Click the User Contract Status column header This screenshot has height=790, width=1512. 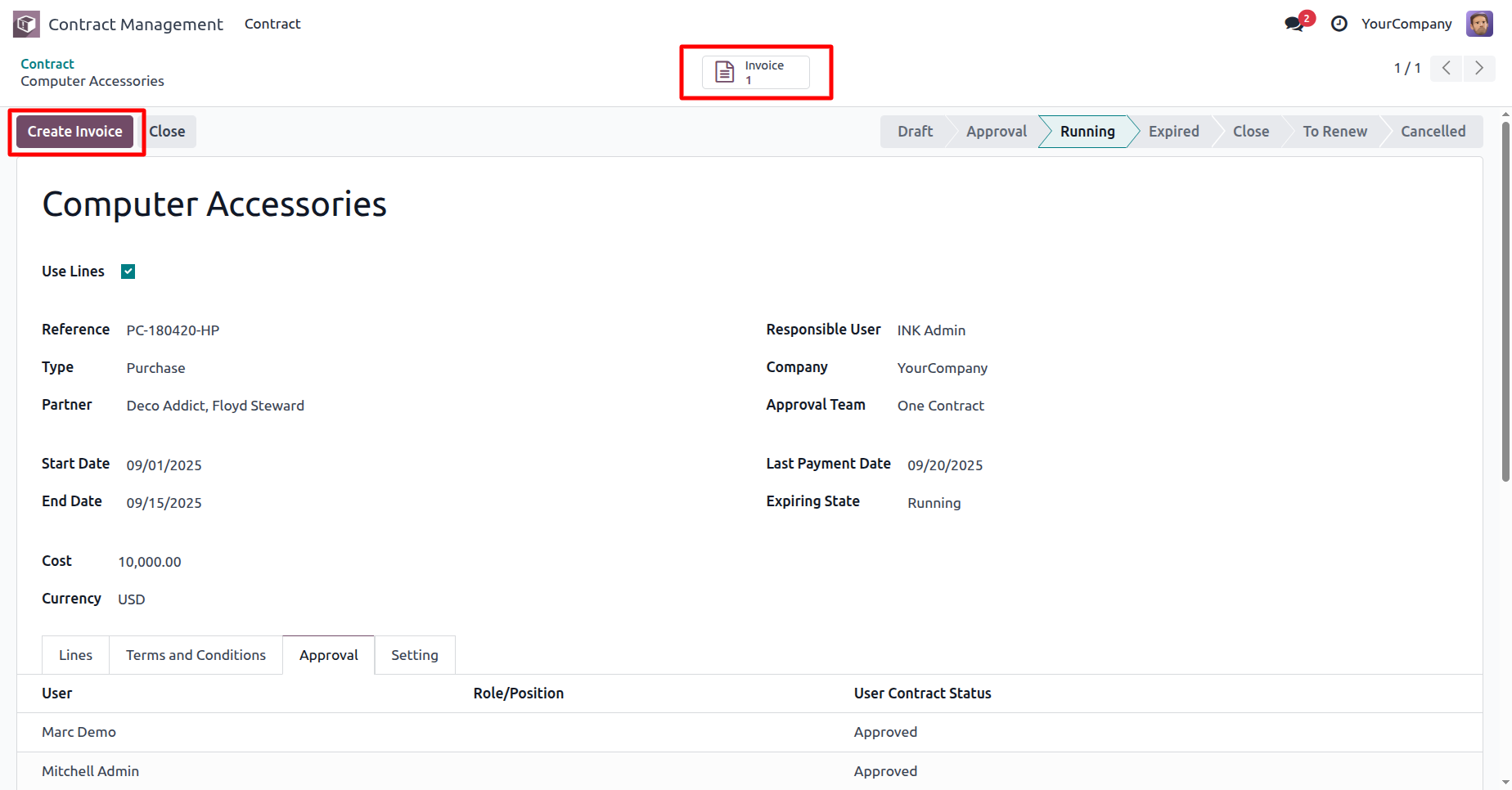(x=923, y=693)
